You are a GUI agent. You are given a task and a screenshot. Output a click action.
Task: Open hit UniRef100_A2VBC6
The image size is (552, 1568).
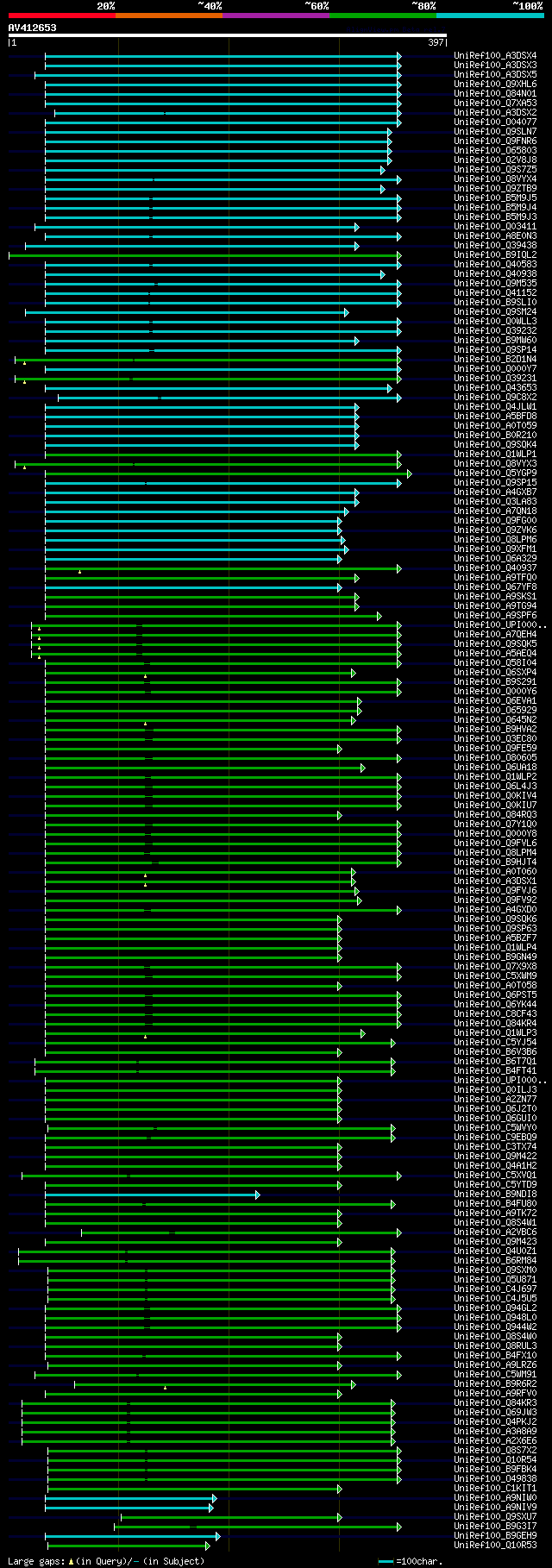click(x=495, y=1232)
